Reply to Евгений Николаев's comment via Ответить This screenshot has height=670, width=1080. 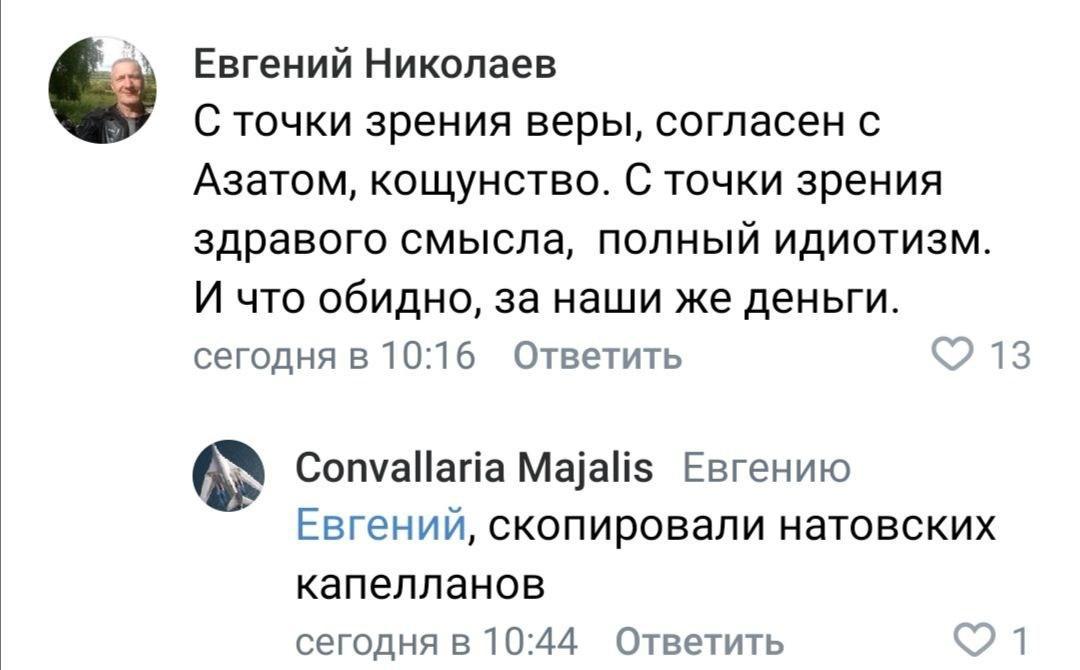click(x=598, y=356)
